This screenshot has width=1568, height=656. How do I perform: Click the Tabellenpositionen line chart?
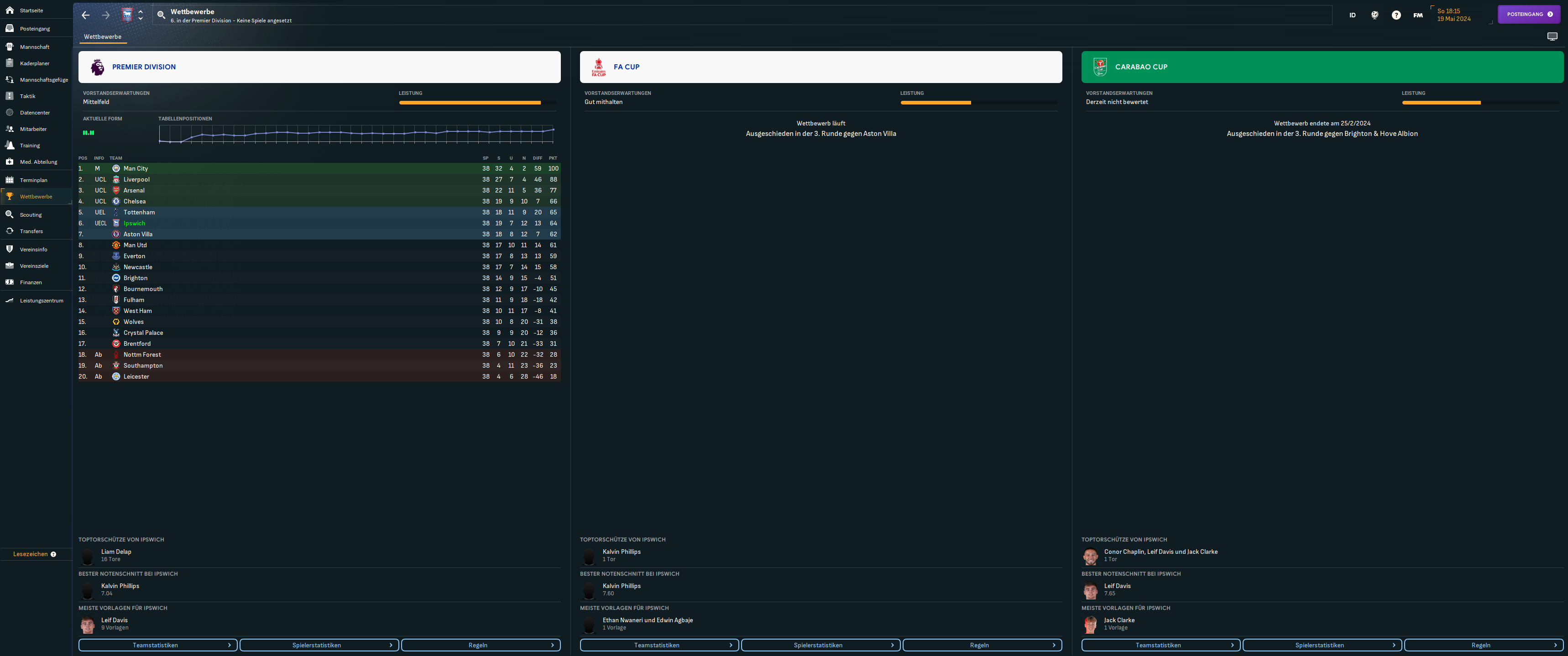(x=357, y=135)
